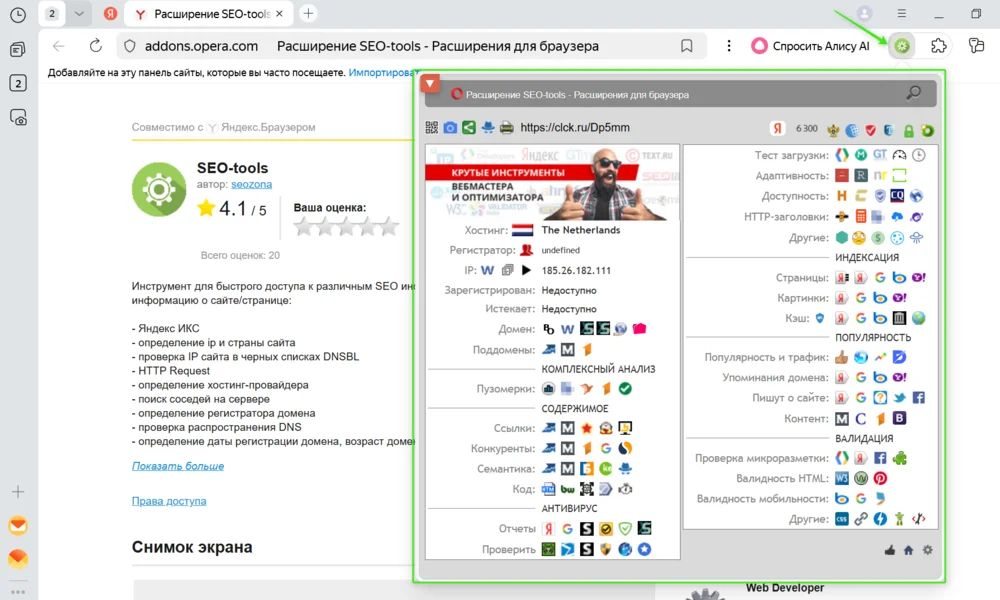Image resolution: width=1000 pixels, height=600 pixels.
Task: Click the IP address 185.26.182.111
Action: pyautogui.click(x=576, y=270)
